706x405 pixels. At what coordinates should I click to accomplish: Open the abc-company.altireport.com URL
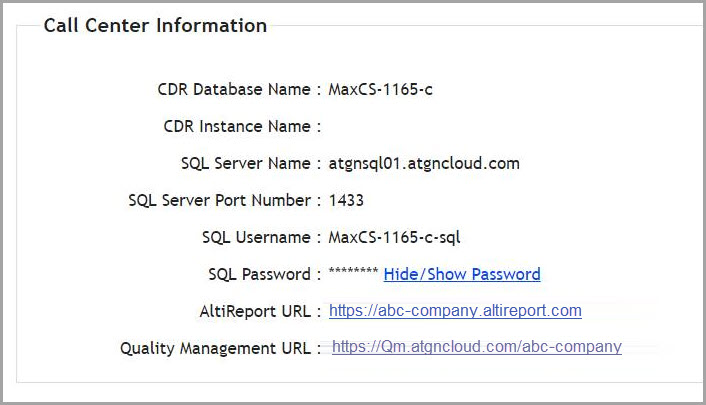pyautogui.click(x=455, y=310)
